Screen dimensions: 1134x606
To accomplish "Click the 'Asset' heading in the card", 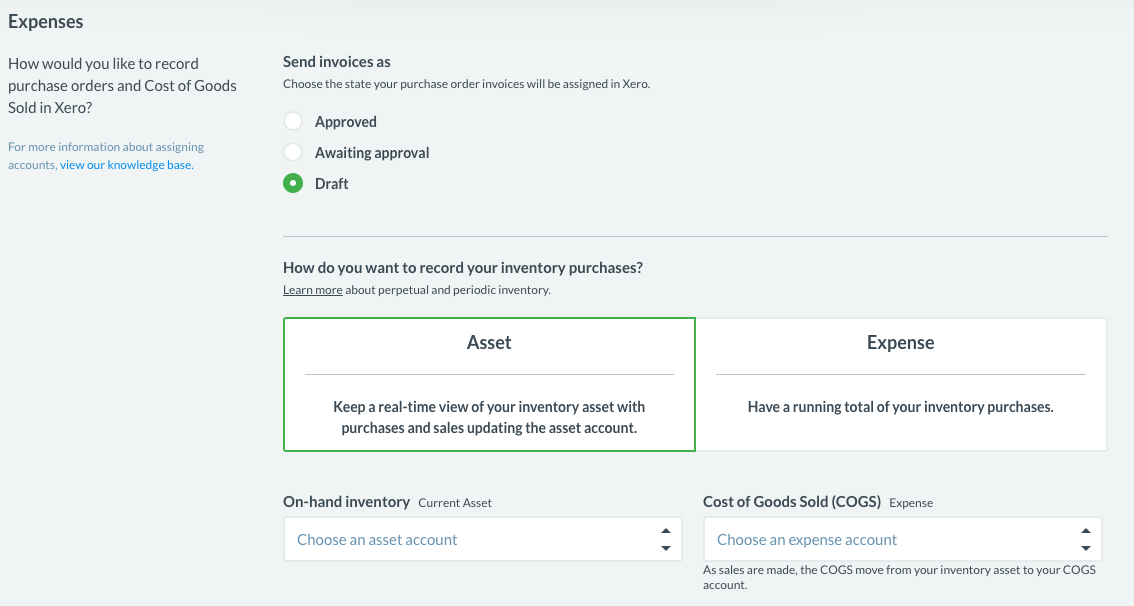I will [489, 343].
